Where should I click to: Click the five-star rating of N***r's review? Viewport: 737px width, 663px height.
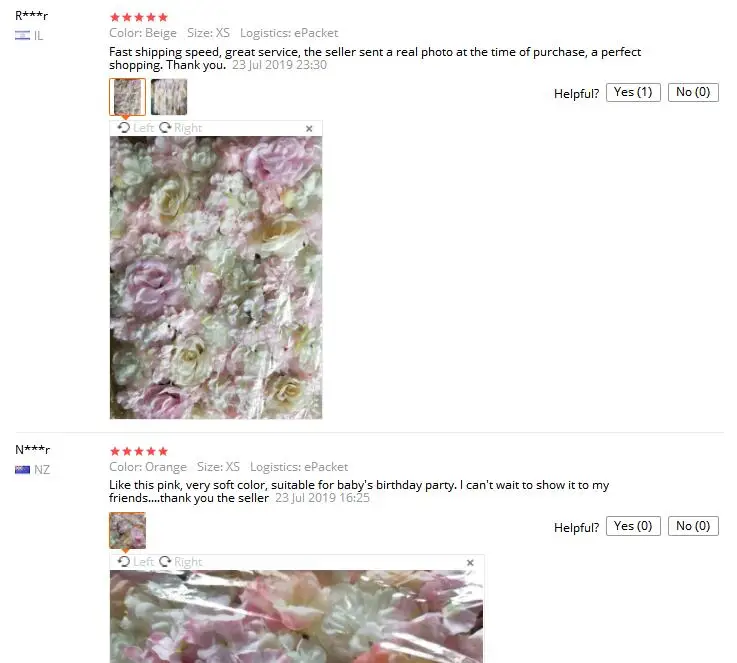(x=139, y=452)
